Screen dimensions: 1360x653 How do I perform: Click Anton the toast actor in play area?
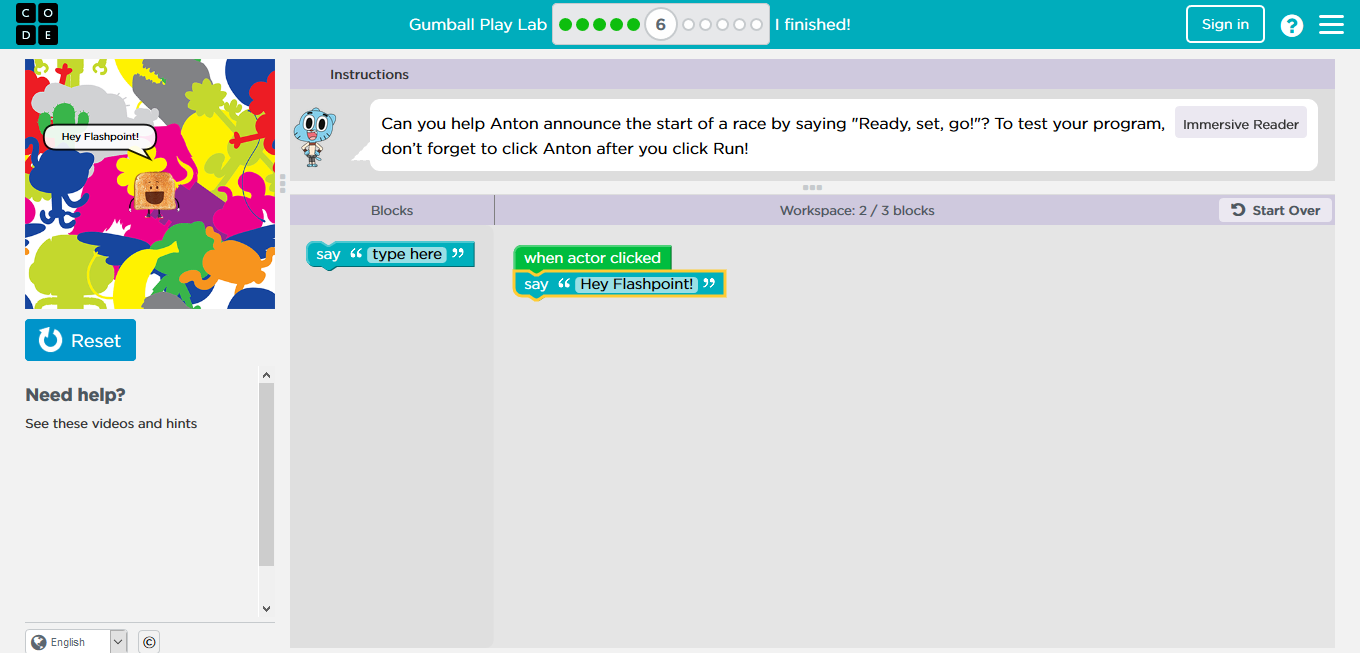153,194
